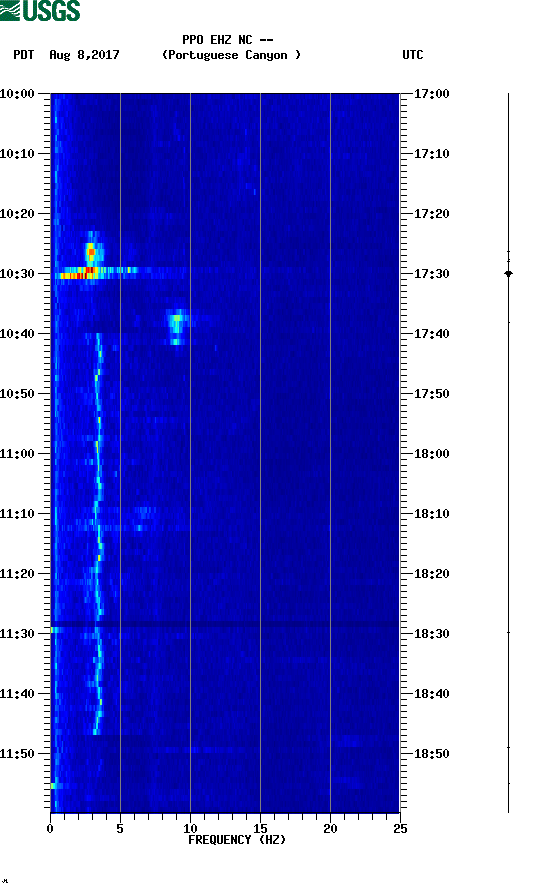The image size is (552, 892).
Task: Click the 18:40 UTC time label
Action: coord(431,694)
